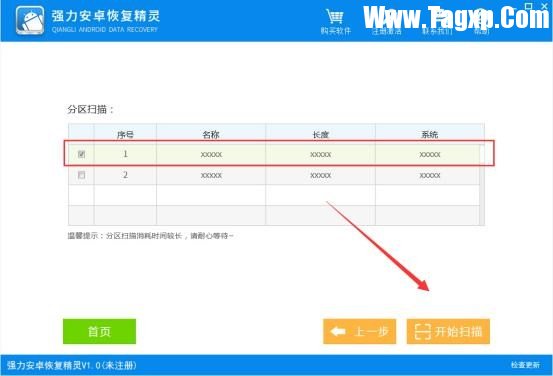Image resolution: width=553 pixels, height=376 pixels.
Task: Close the application window
Action: (x=544, y=6)
